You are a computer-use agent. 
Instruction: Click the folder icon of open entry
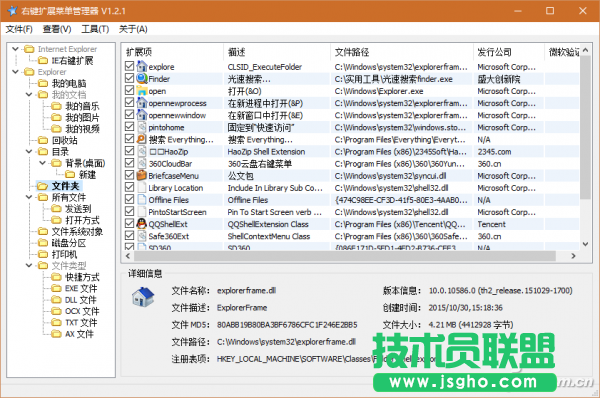coord(142,91)
